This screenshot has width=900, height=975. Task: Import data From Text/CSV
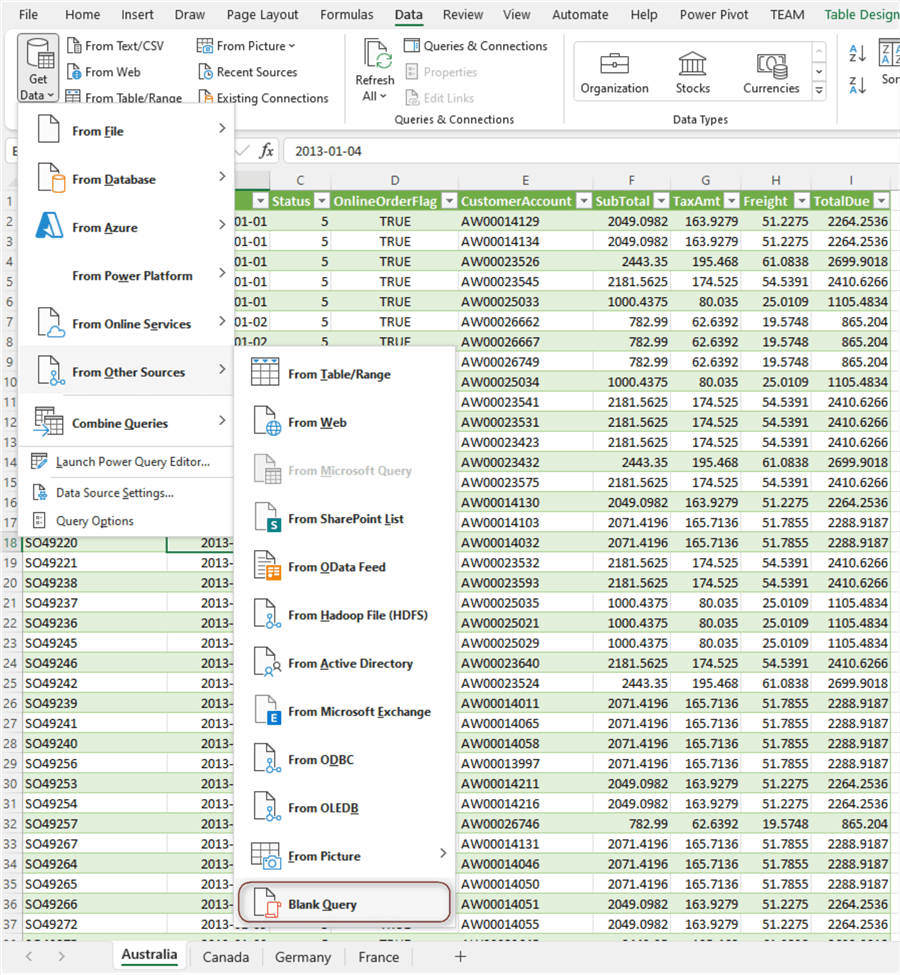(x=113, y=46)
